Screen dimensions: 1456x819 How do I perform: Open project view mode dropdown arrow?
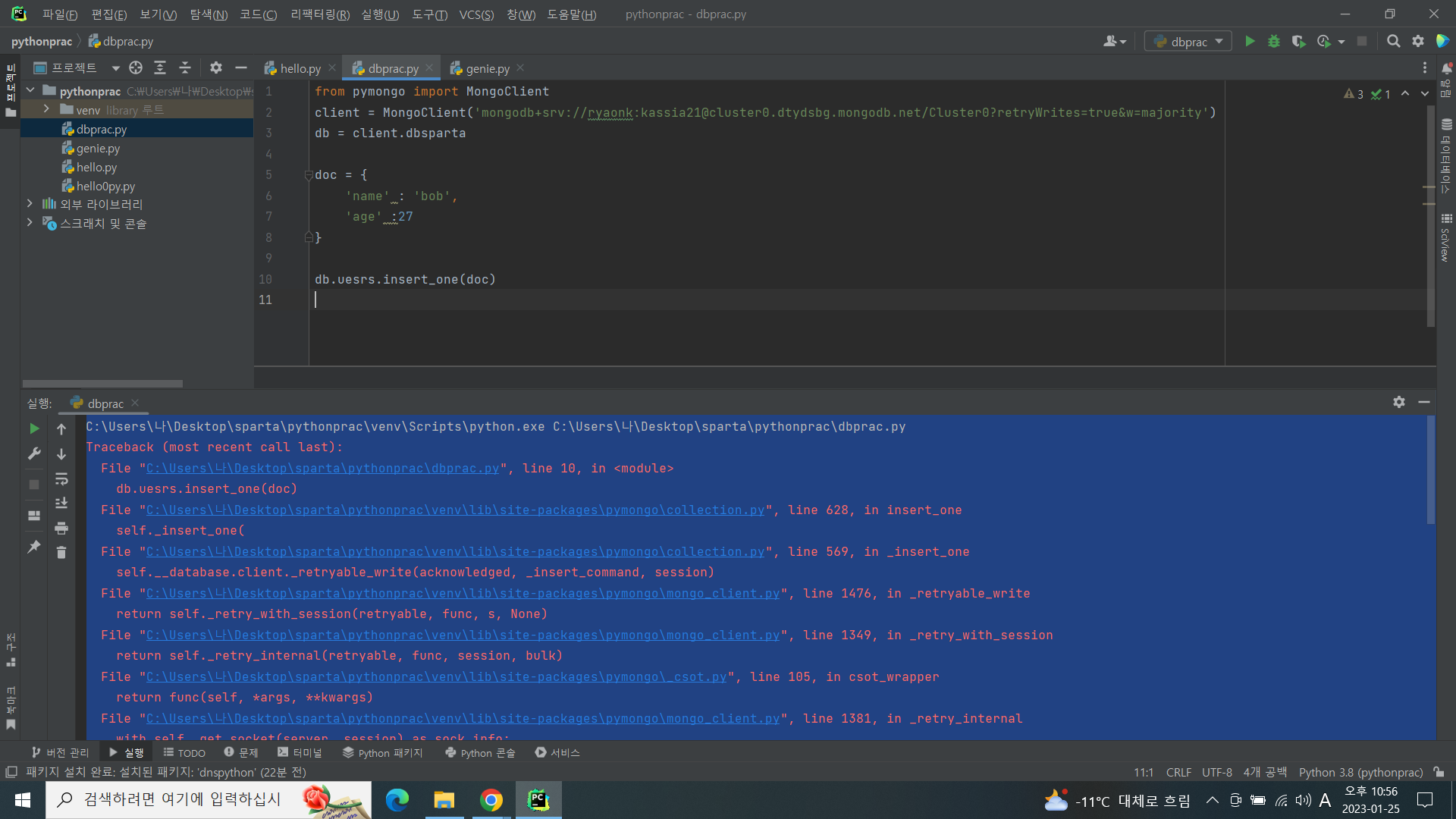click(115, 68)
